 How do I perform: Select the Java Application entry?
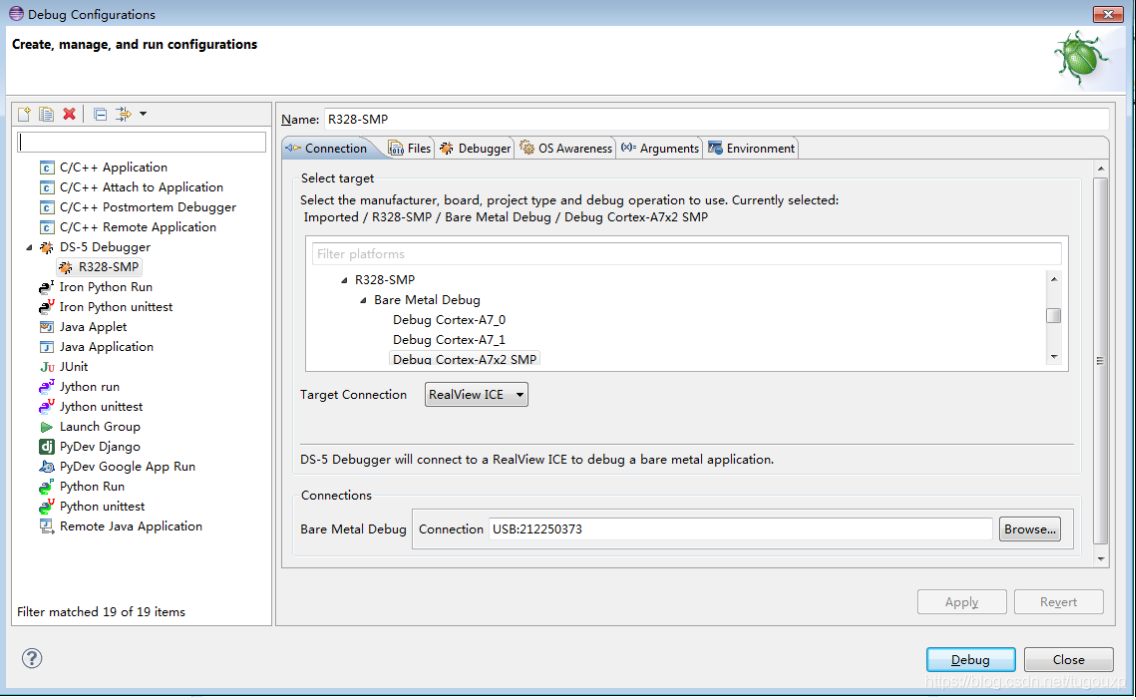[x=106, y=347]
